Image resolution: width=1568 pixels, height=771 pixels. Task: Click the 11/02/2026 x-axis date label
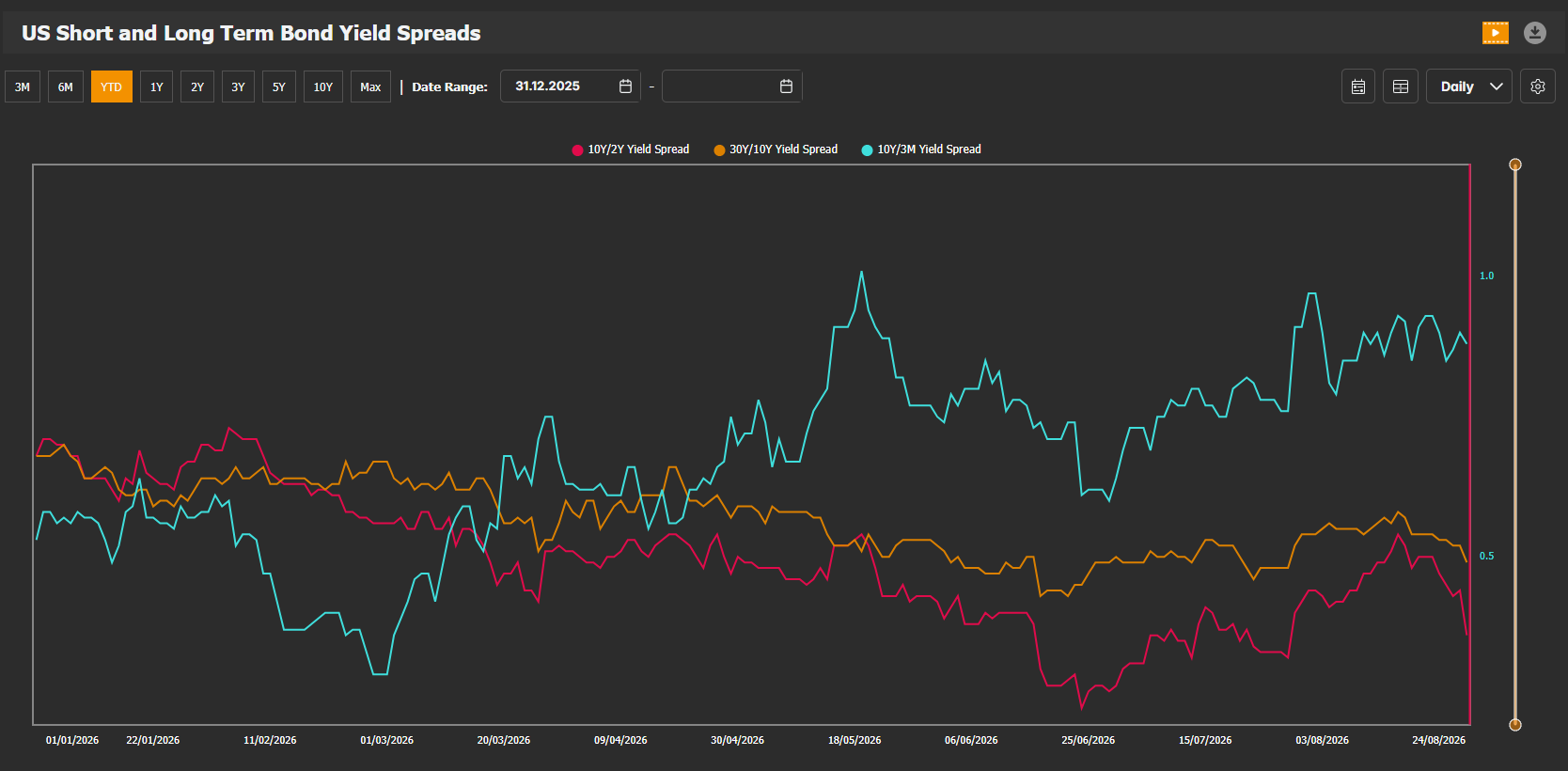[270, 741]
